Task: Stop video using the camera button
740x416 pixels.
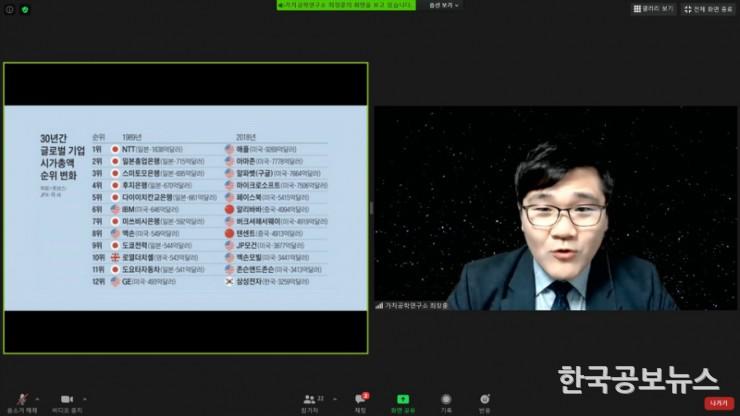Action: pos(67,403)
